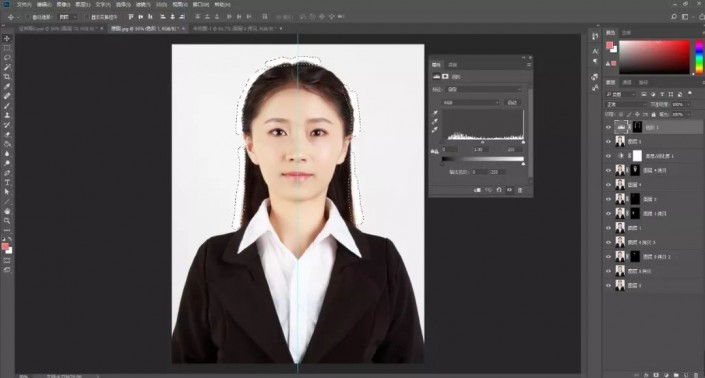Open the Properties panel flyout menu

[529, 65]
